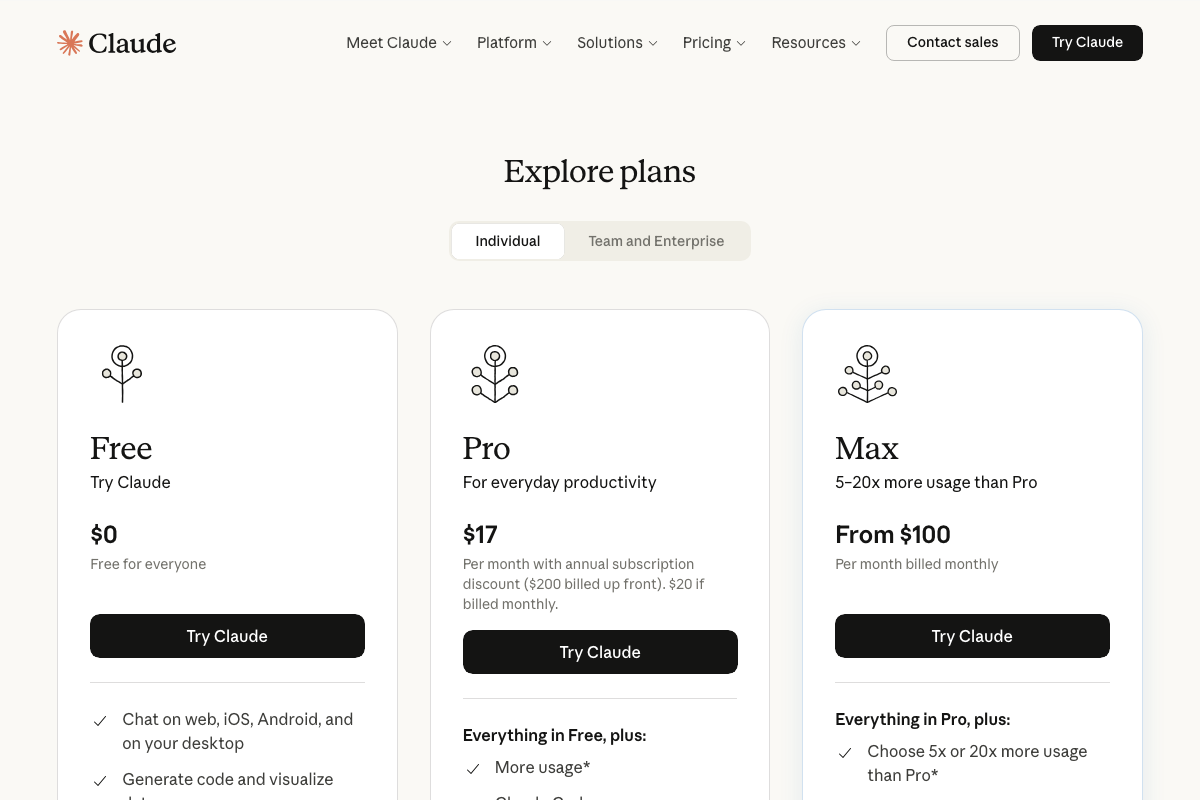The height and width of the screenshot is (800, 1200).
Task: Switch to the Team and Enterprise tab
Action: pyautogui.click(x=656, y=241)
